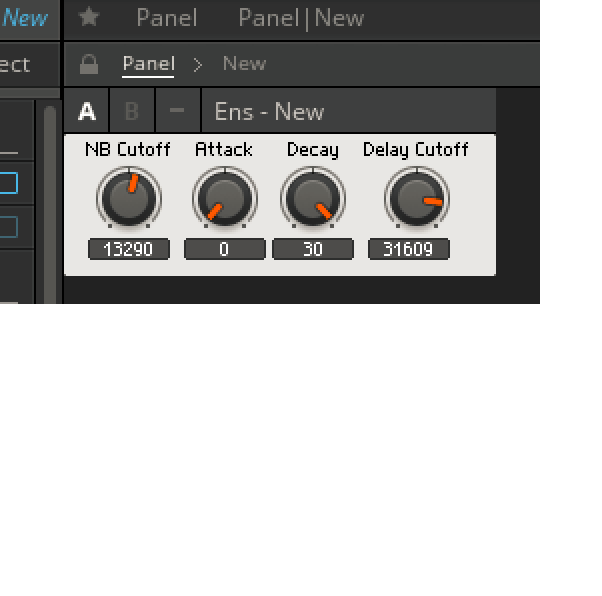602x596 pixels.
Task: Click the Delay Cutoff value field 31609
Action: (x=408, y=249)
